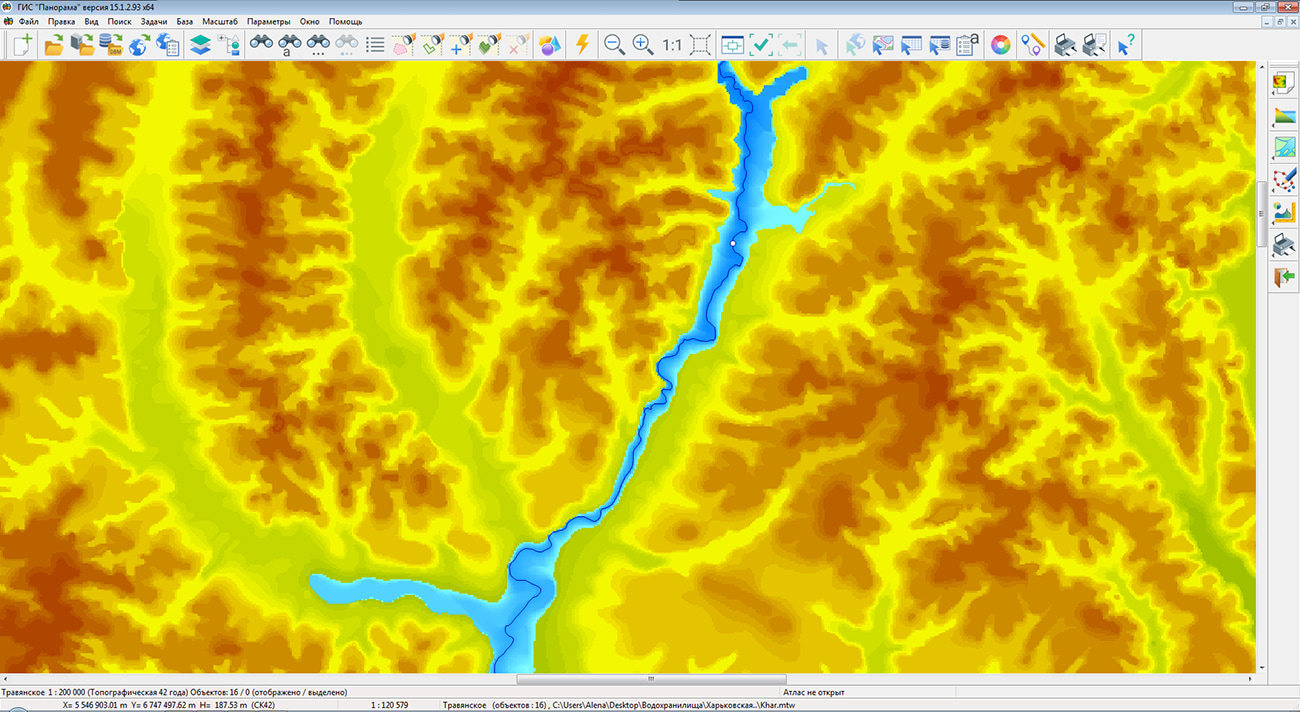
Task: Click the printer icon in top toolbar
Action: pos(1066,45)
